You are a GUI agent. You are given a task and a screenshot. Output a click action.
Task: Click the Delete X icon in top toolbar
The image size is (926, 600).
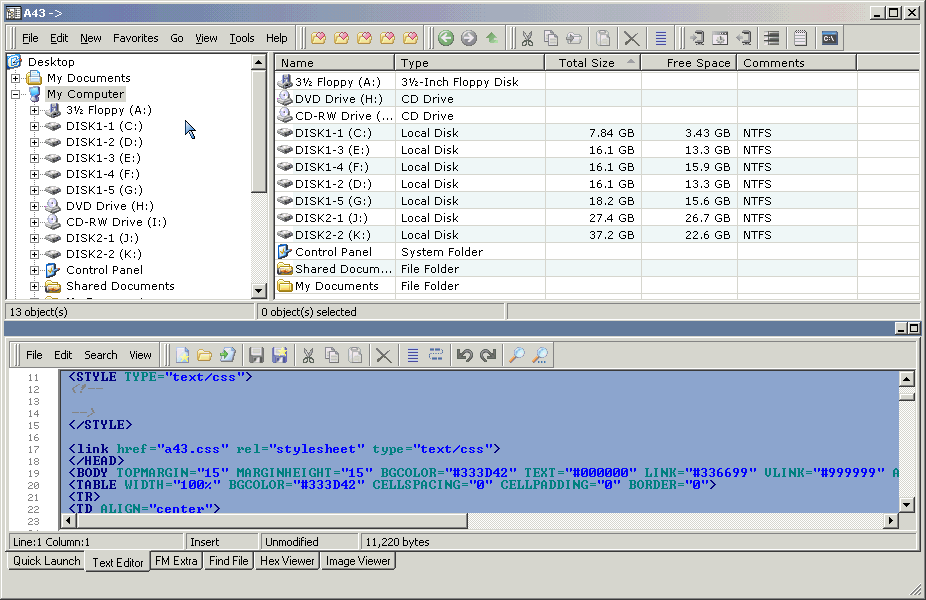tap(632, 39)
